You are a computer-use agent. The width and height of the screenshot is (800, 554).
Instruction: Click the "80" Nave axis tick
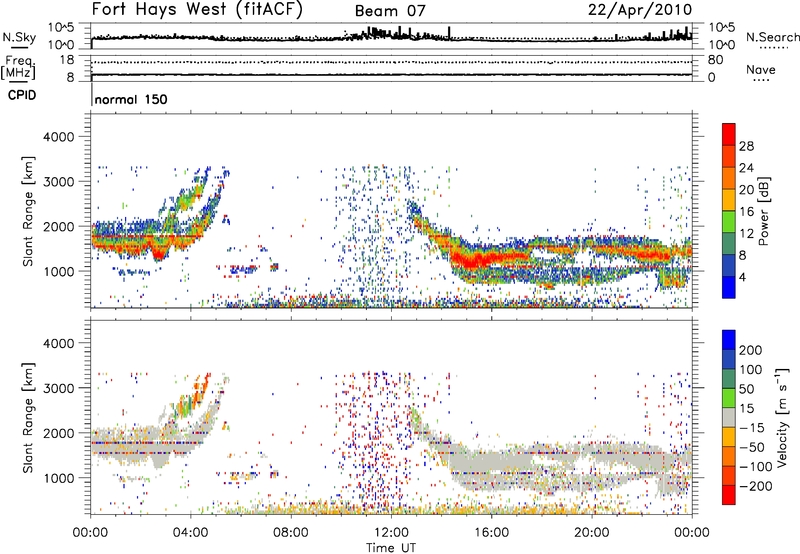[715, 60]
